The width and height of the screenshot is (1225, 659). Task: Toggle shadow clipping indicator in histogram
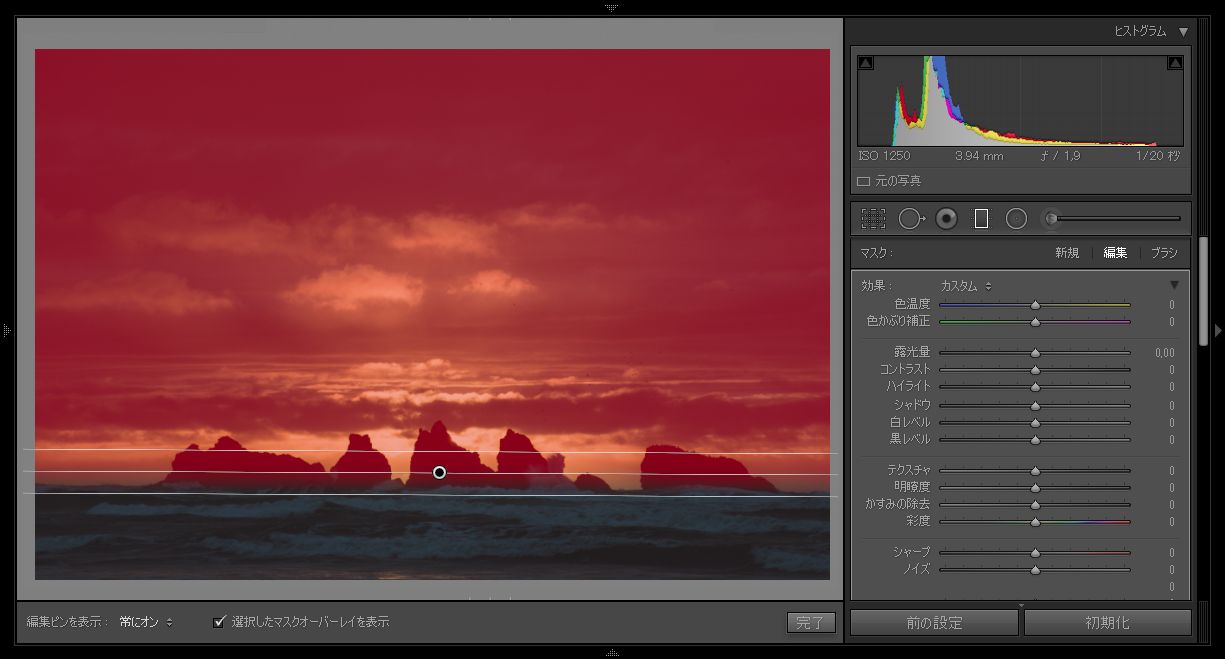pos(866,63)
